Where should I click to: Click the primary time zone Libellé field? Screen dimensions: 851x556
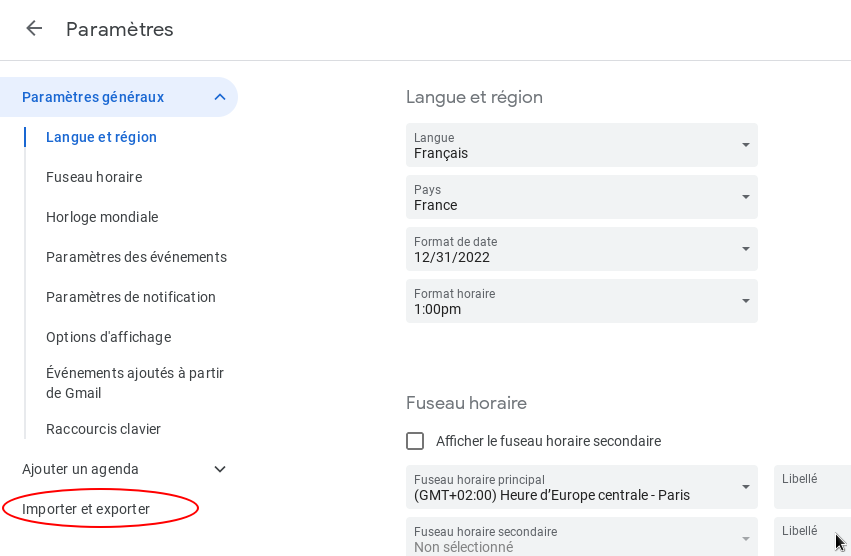coord(812,488)
